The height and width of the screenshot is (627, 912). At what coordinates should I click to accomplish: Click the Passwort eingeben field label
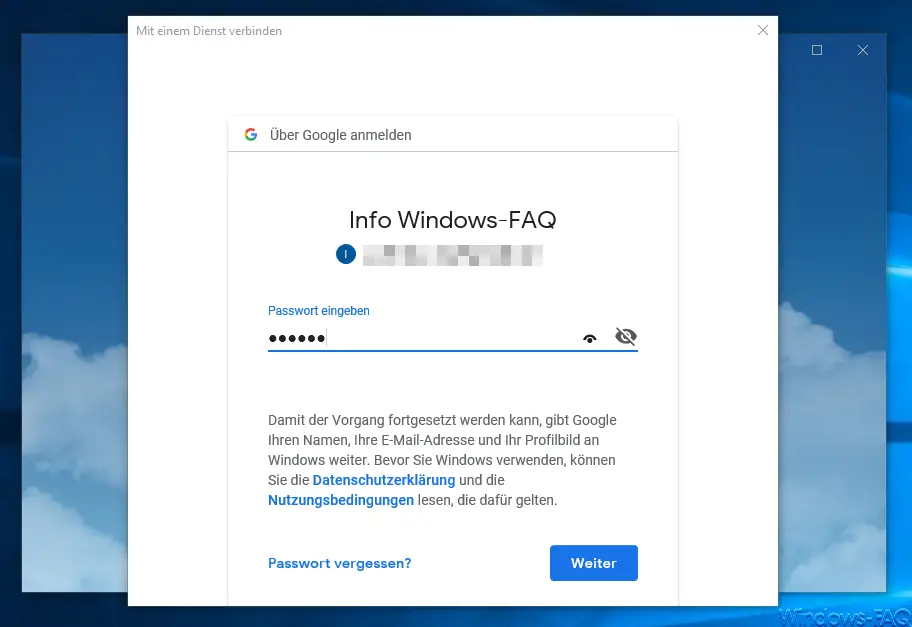point(319,311)
